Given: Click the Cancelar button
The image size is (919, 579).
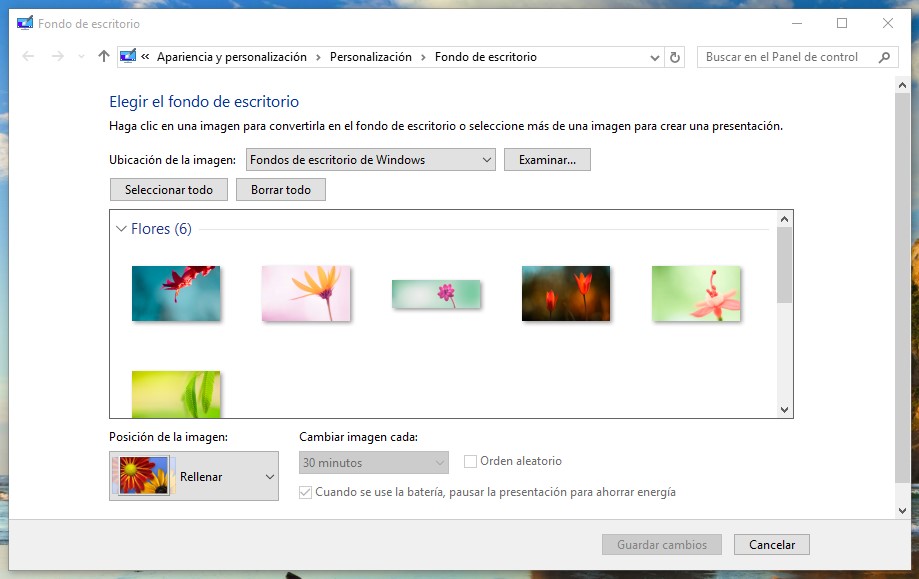Looking at the screenshot, I should coord(771,544).
